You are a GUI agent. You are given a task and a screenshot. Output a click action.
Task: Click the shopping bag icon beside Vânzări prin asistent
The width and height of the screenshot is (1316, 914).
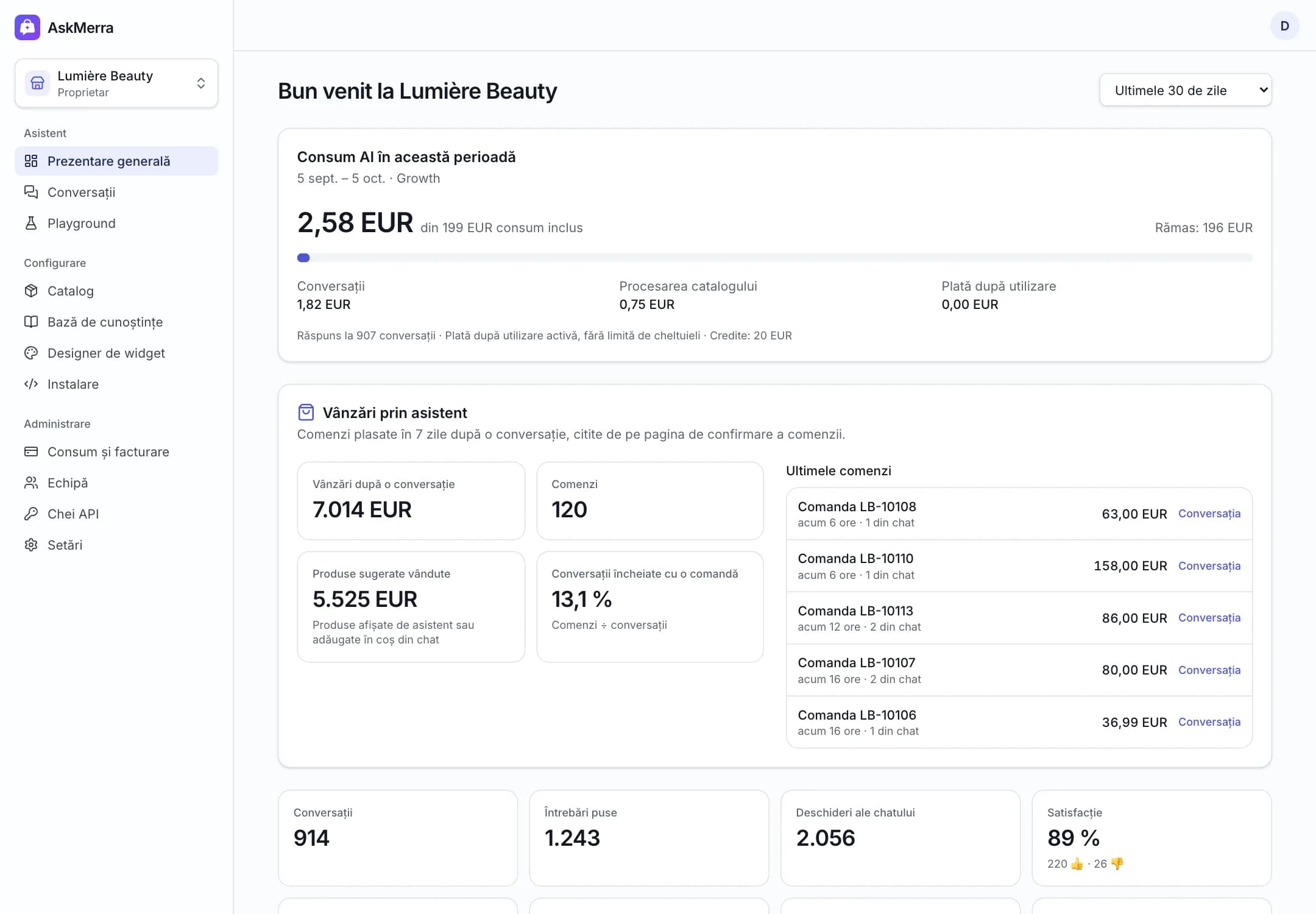tap(306, 413)
